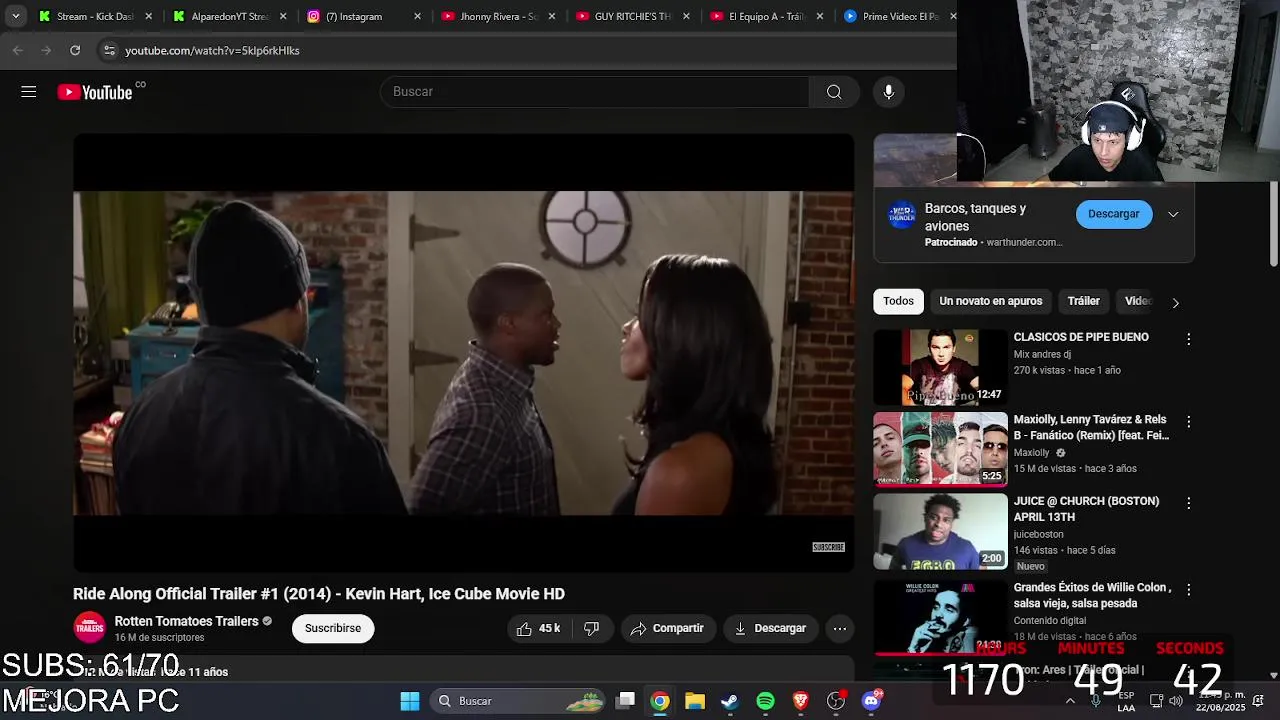Go forward in browser history
1280x720 pixels.
[46, 50]
